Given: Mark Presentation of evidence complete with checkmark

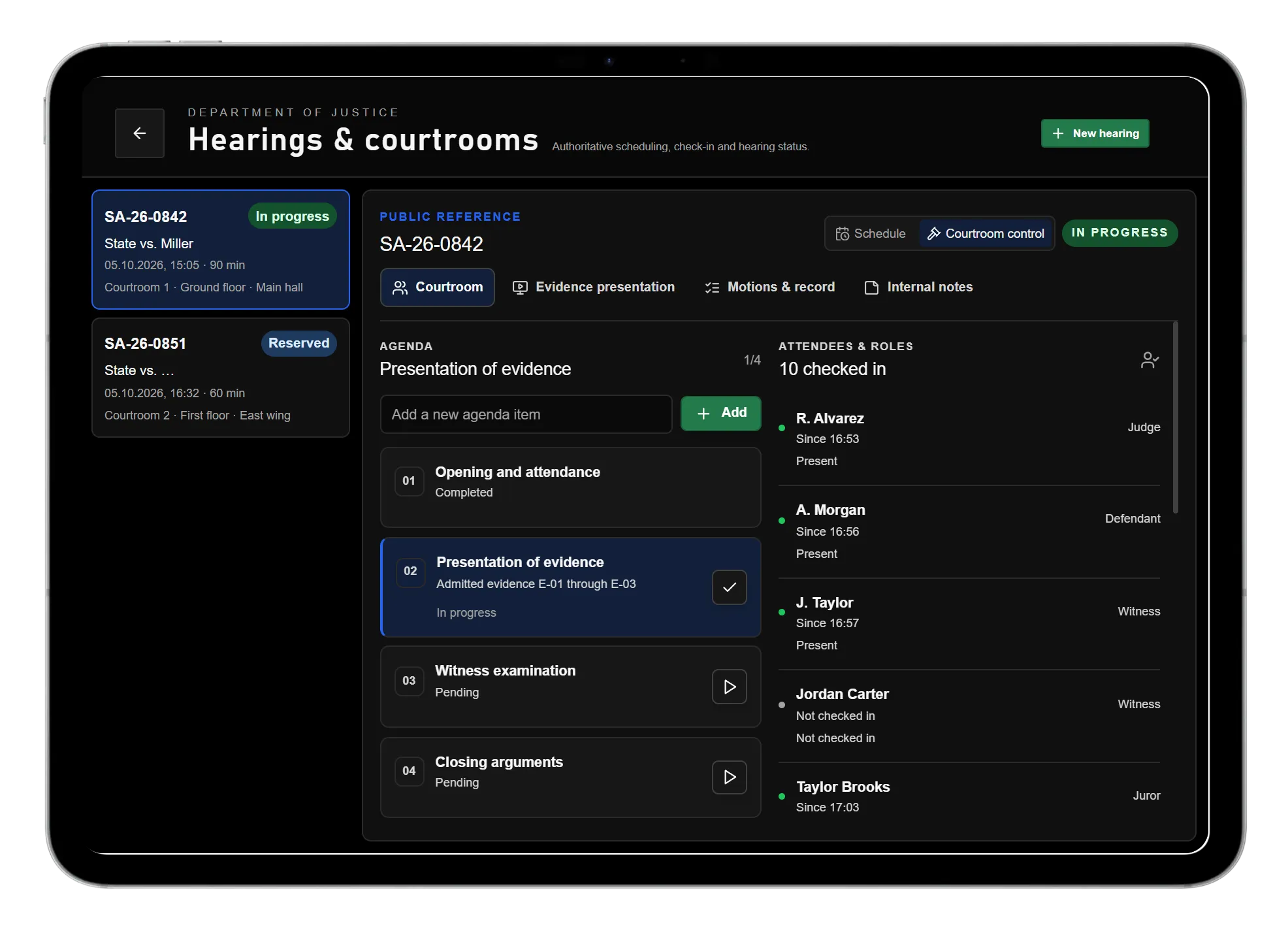Looking at the screenshot, I should tap(729, 587).
